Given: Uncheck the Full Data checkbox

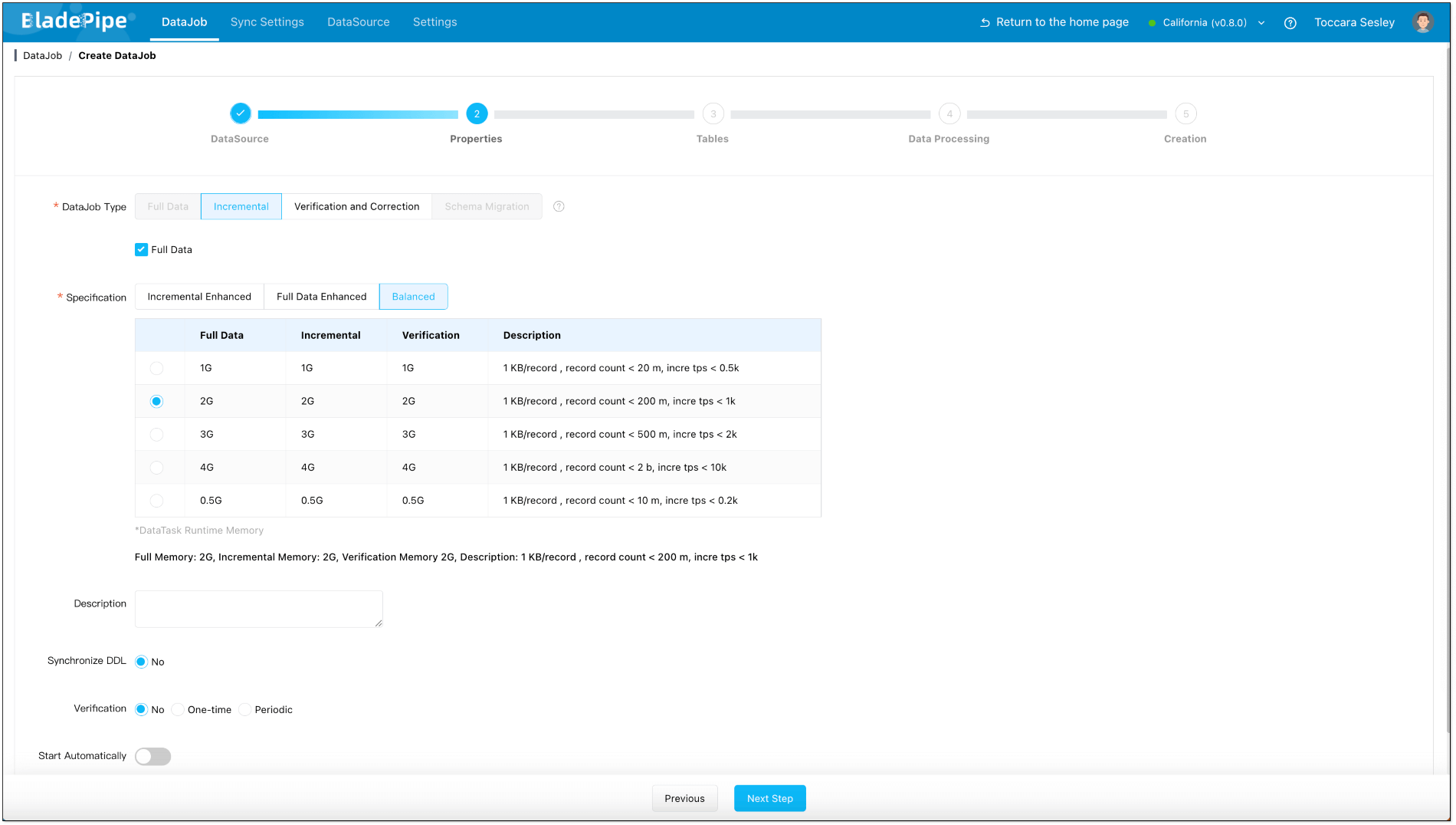Looking at the screenshot, I should click(142, 250).
